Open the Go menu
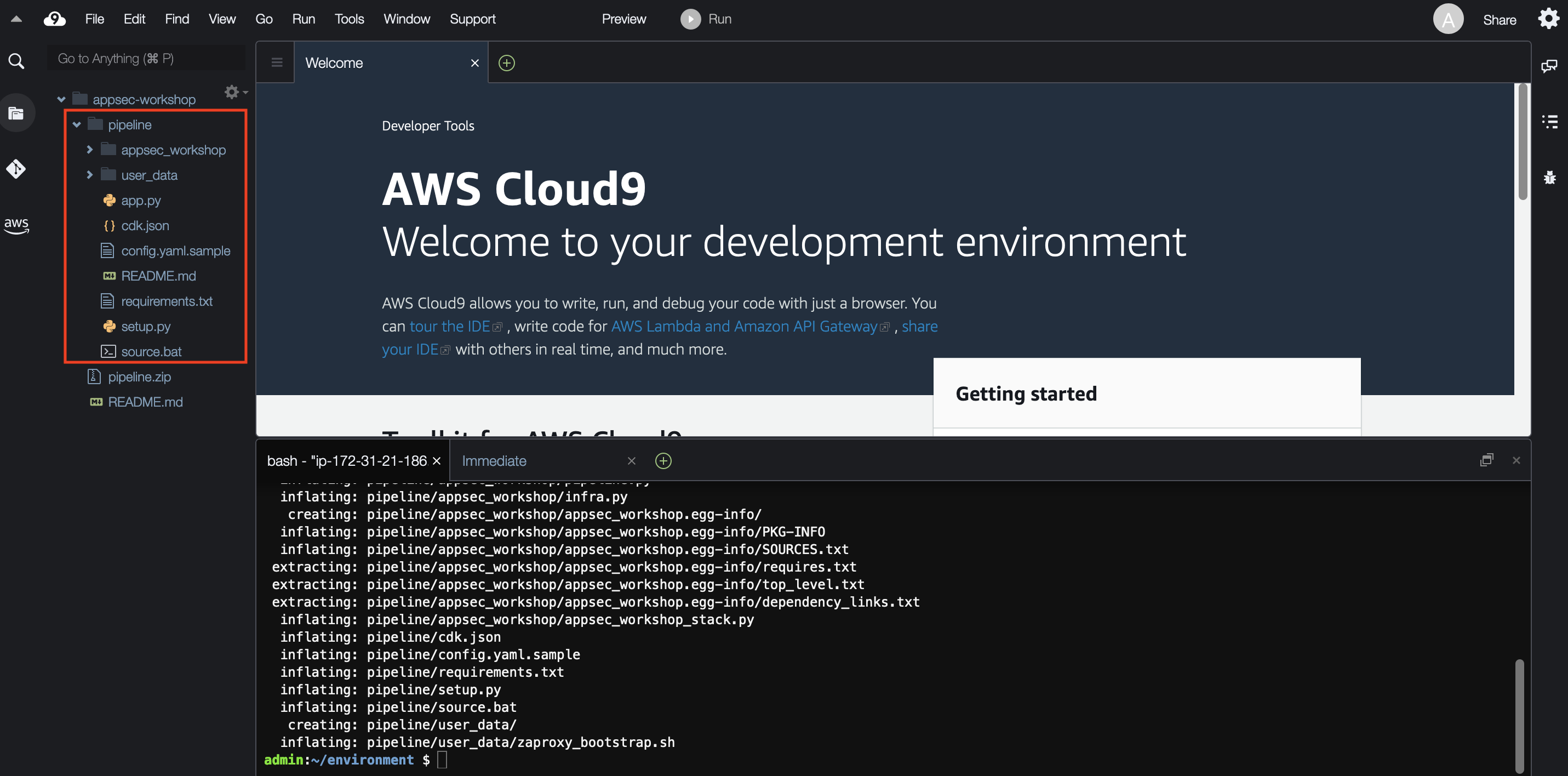This screenshot has width=1568, height=776. tap(264, 19)
